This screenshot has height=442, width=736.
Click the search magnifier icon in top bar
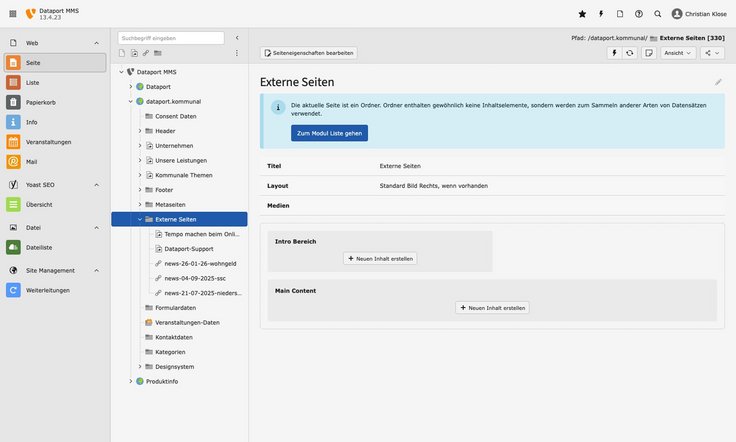[658, 14]
